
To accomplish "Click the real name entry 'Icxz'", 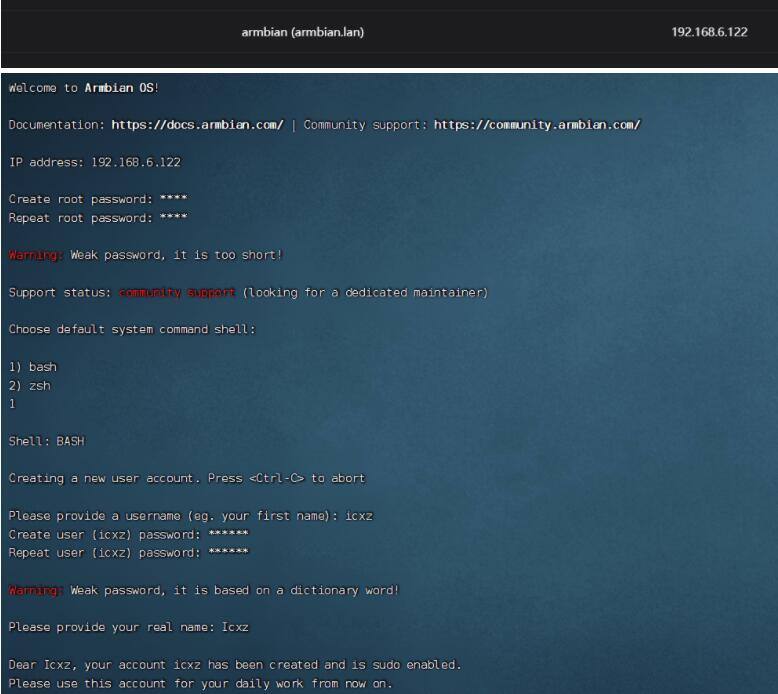I will (x=235, y=627).
